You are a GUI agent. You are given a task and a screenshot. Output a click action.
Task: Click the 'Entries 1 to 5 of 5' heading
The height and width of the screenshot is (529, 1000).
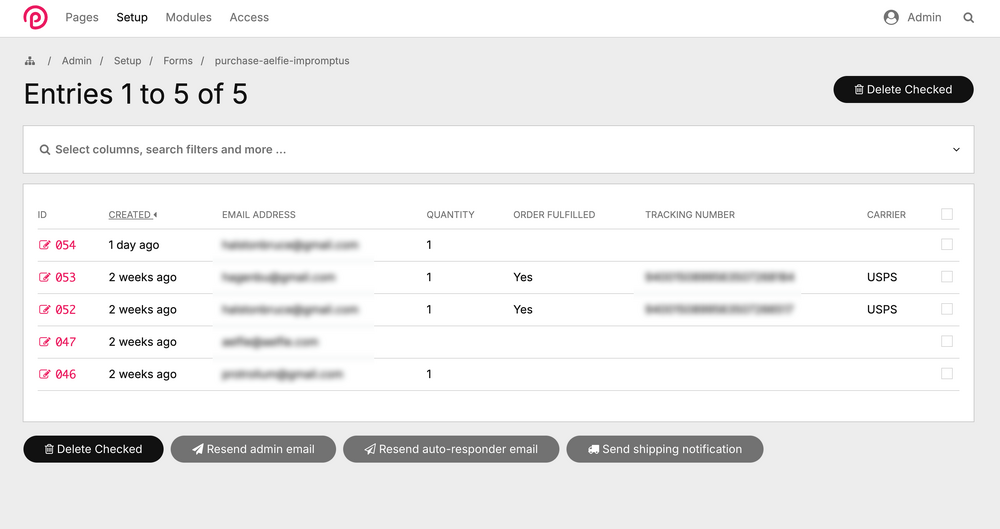click(x=136, y=94)
